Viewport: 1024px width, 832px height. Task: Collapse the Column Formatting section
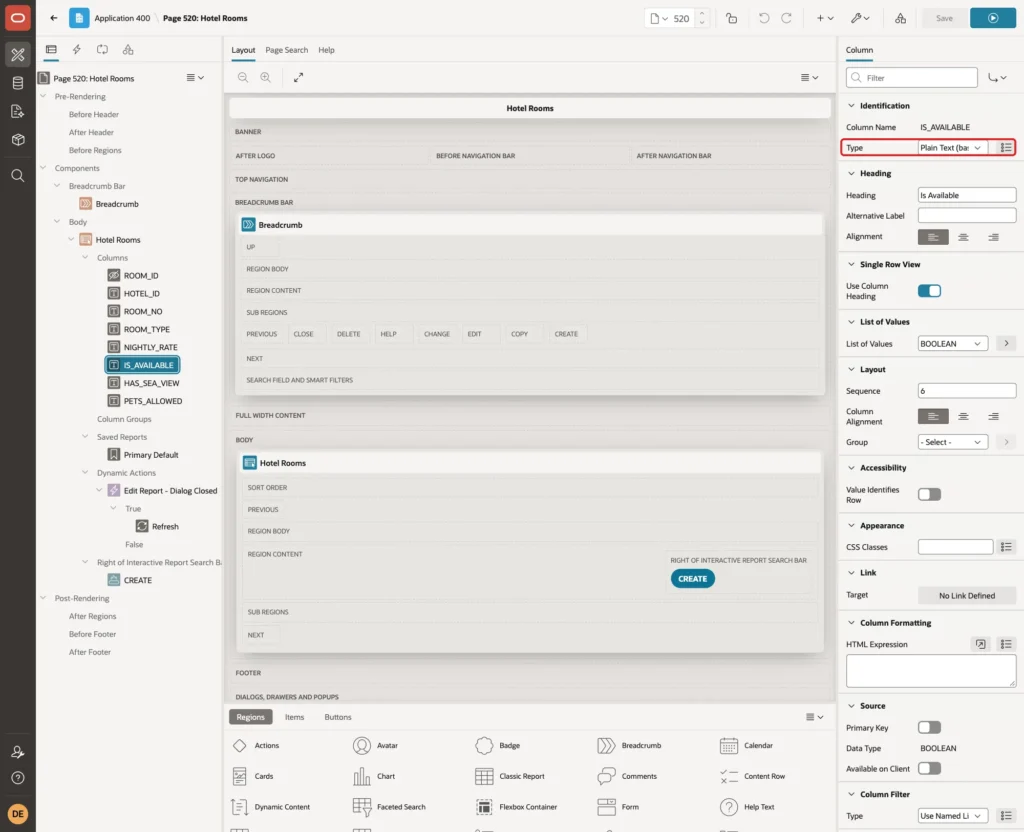coord(851,623)
